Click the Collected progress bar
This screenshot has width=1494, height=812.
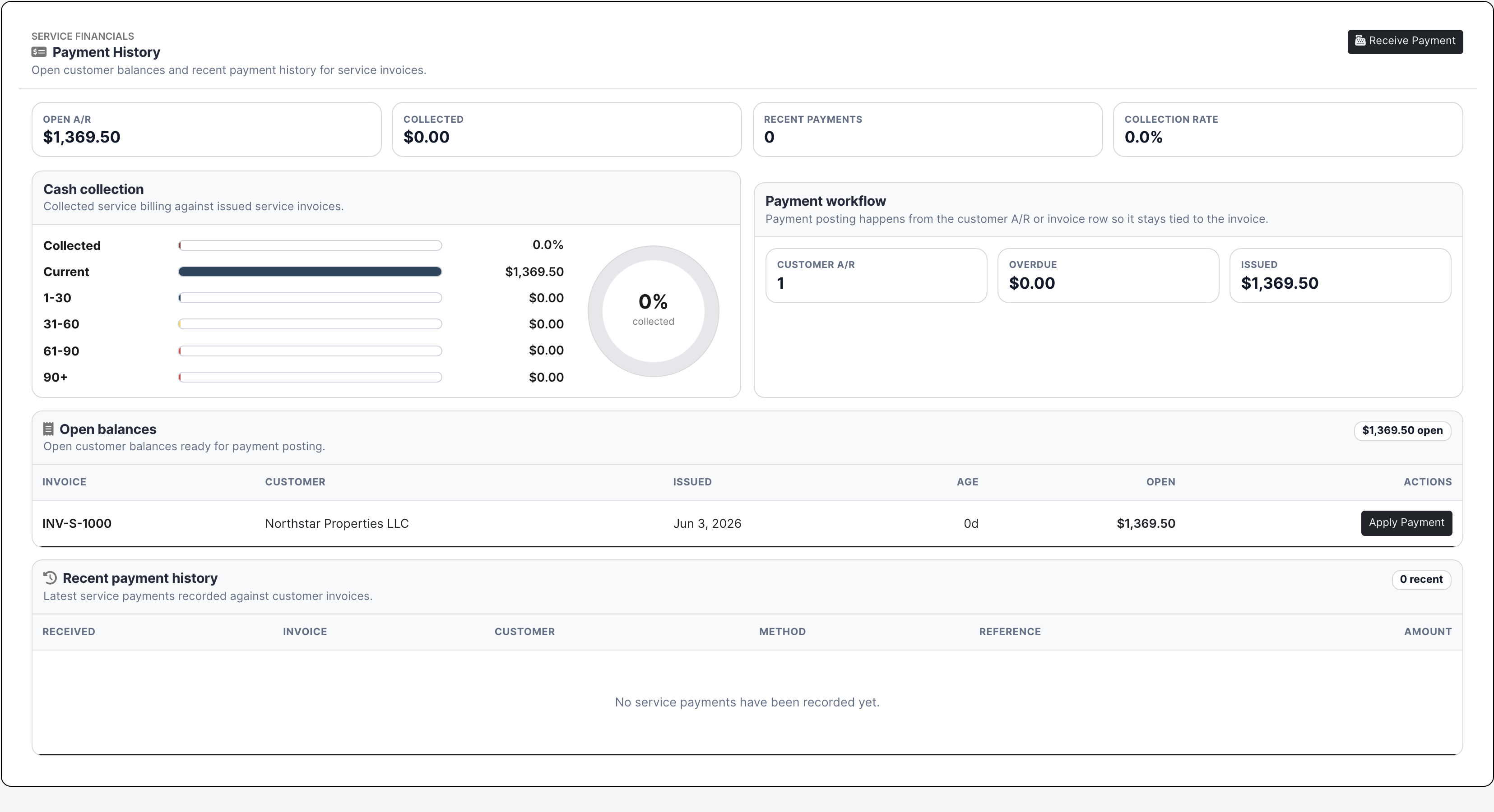tap(310, 246)
